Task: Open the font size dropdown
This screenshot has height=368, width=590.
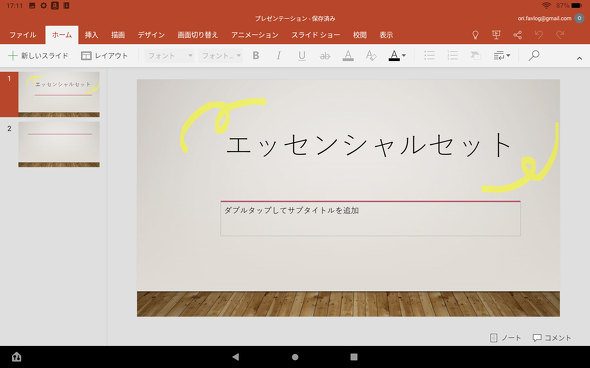Action: (x=221, y=56)
